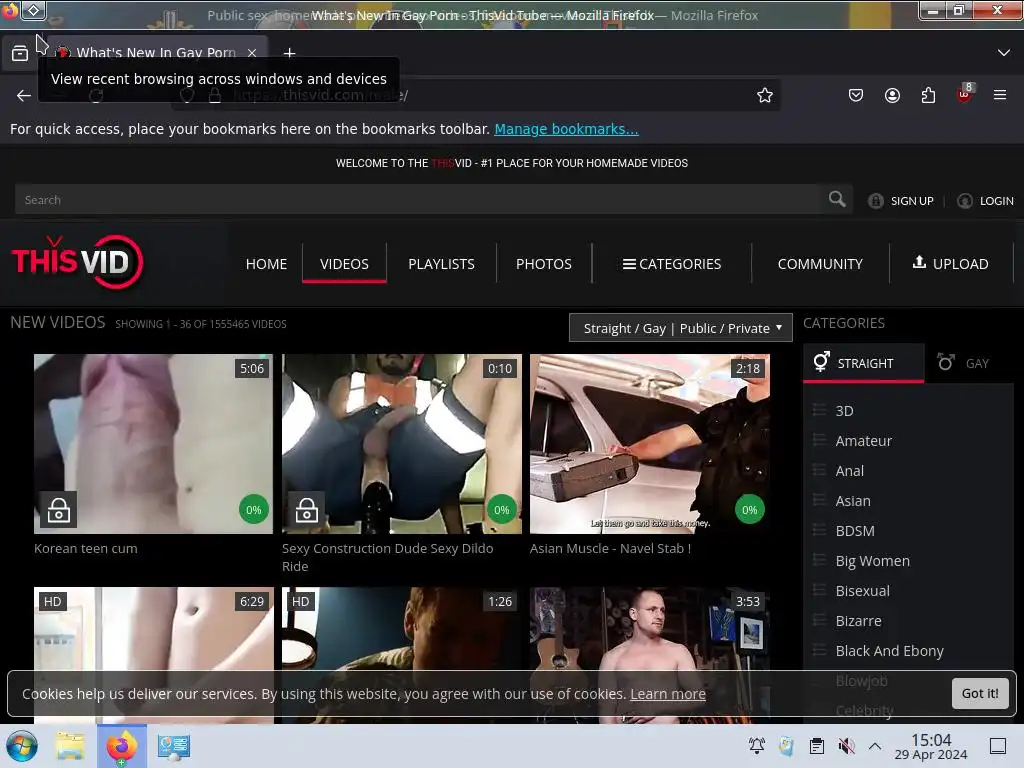This screenshot has height=768, width=1024.
Task: Open the Windows Start menu
Action: click(22, 746)
